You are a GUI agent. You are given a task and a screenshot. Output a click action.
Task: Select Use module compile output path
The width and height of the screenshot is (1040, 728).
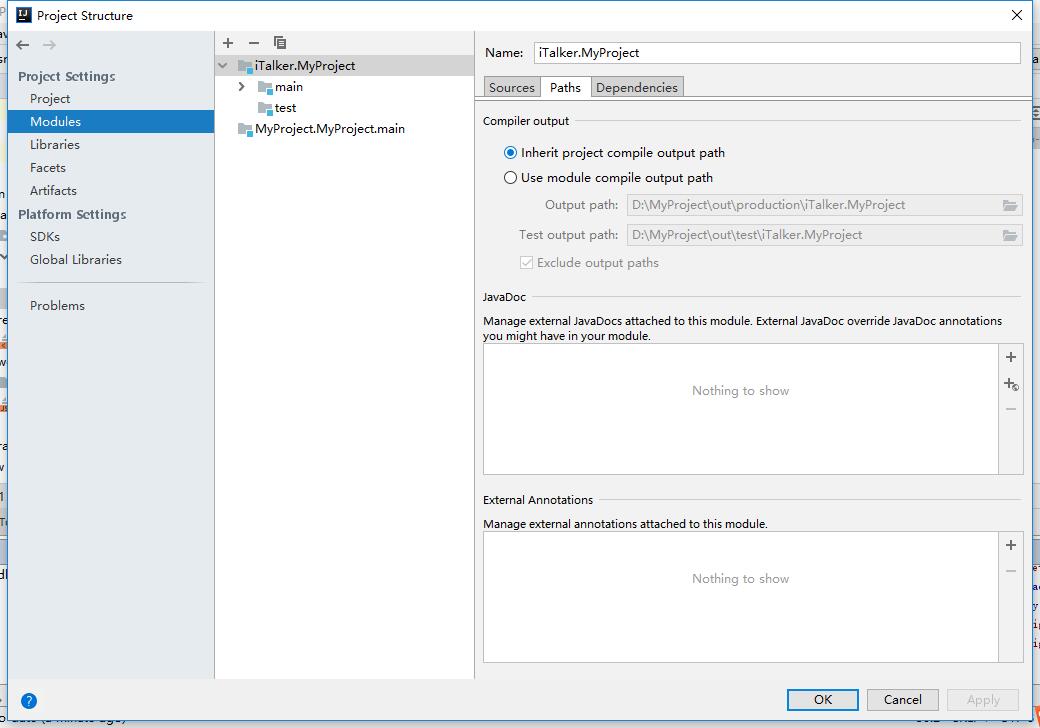511,178
